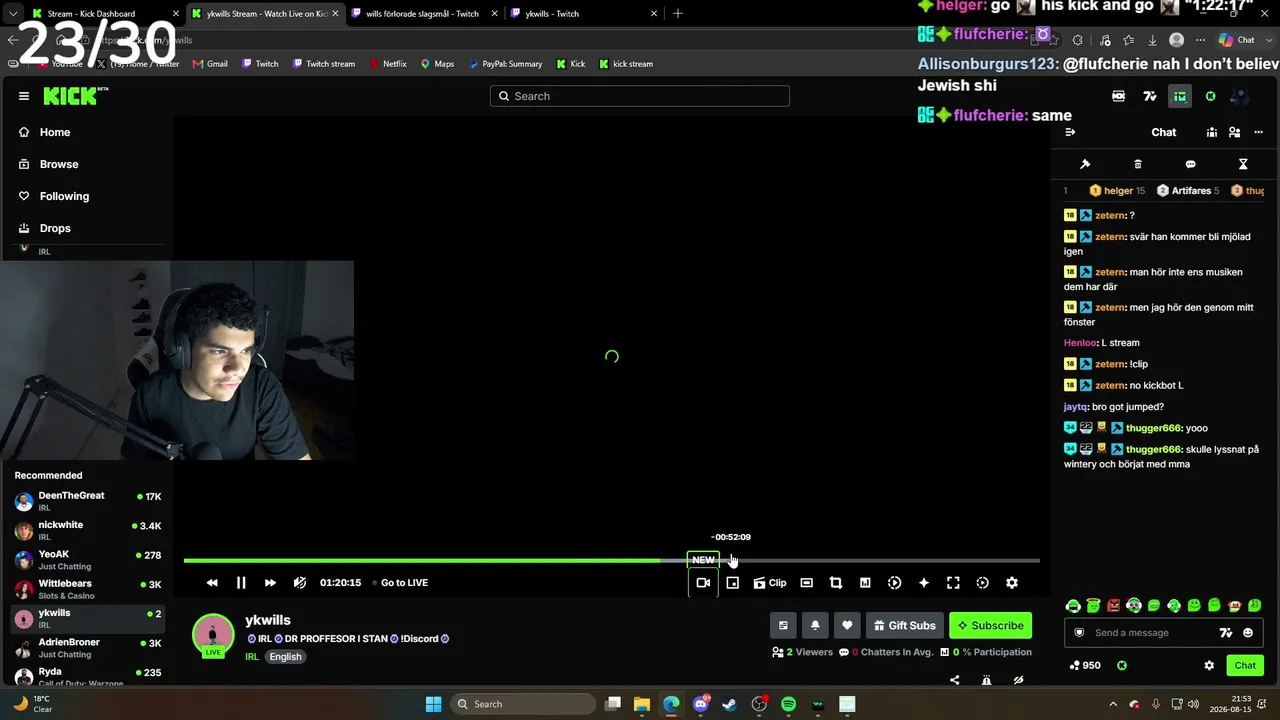Open chat settings gear
This screenshot has height=720, width=1280.
tap(1209, 665)
